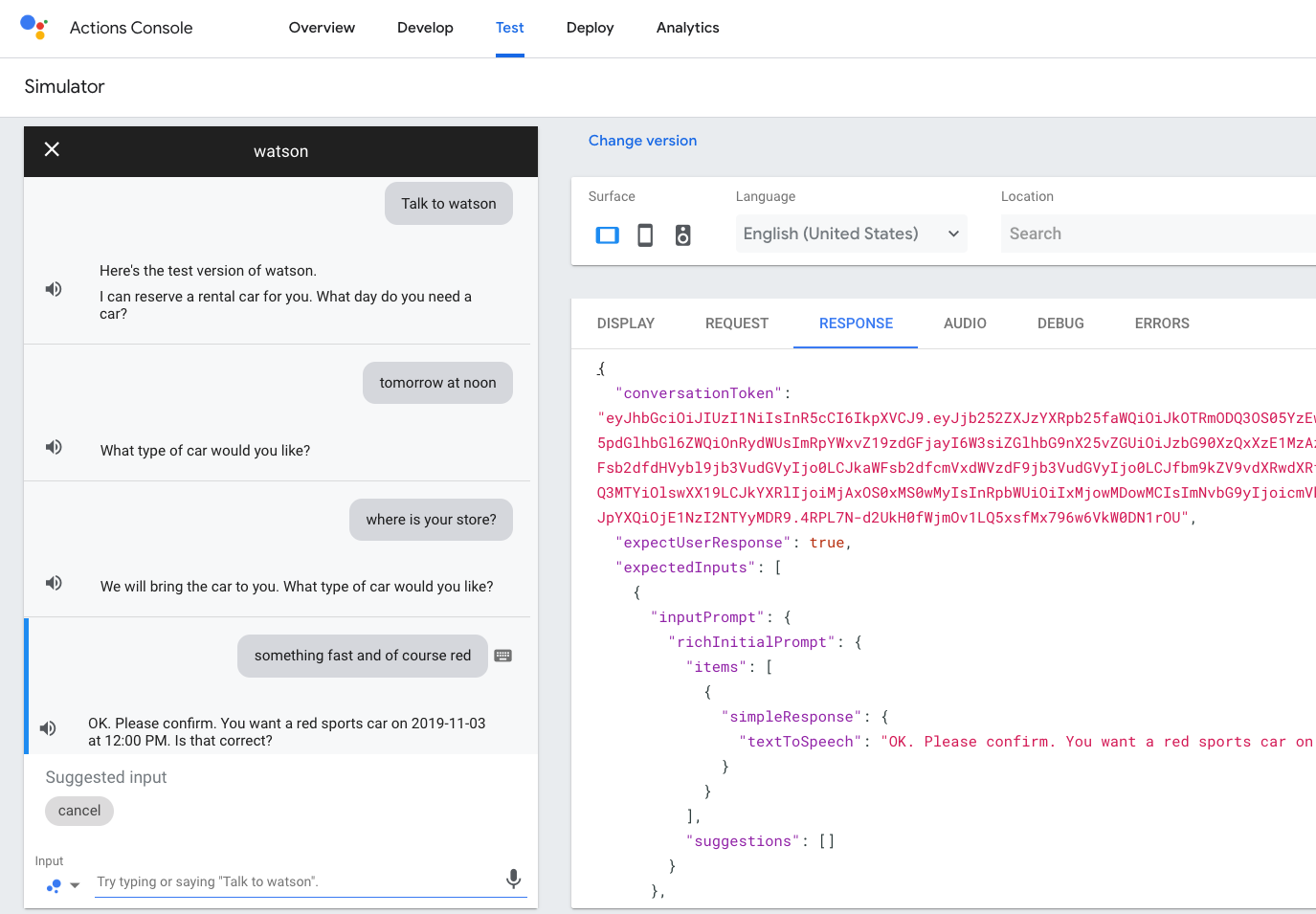Image resolution: width=1316 pixels, height=914 pixels.
Task: Click the Change version link
Action: 642,141
